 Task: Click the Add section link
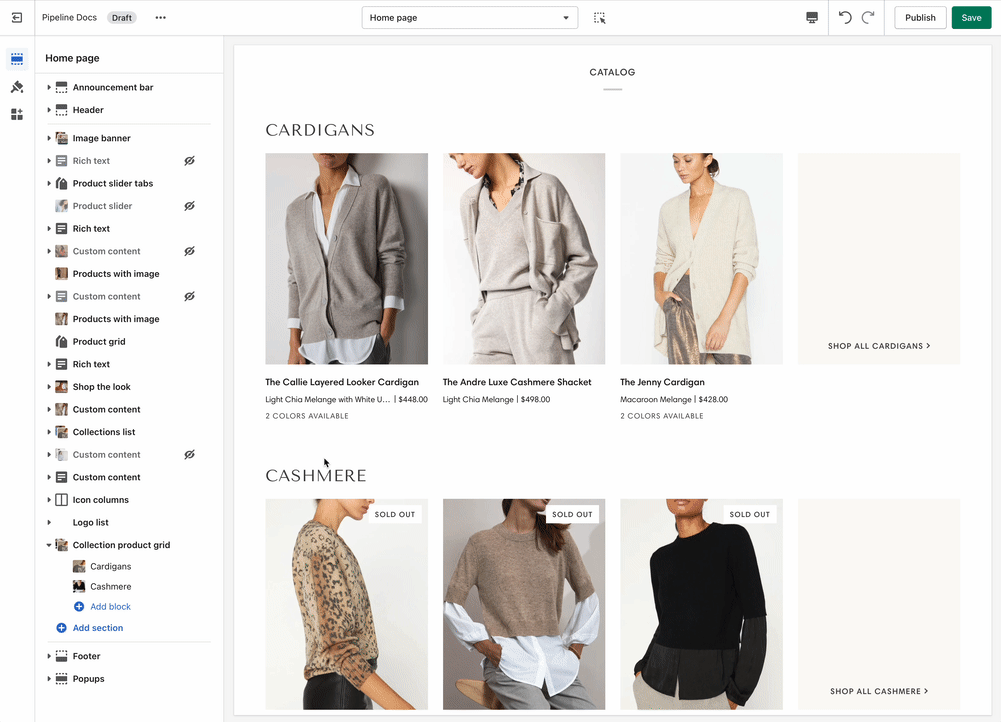[x=98, y=628]
